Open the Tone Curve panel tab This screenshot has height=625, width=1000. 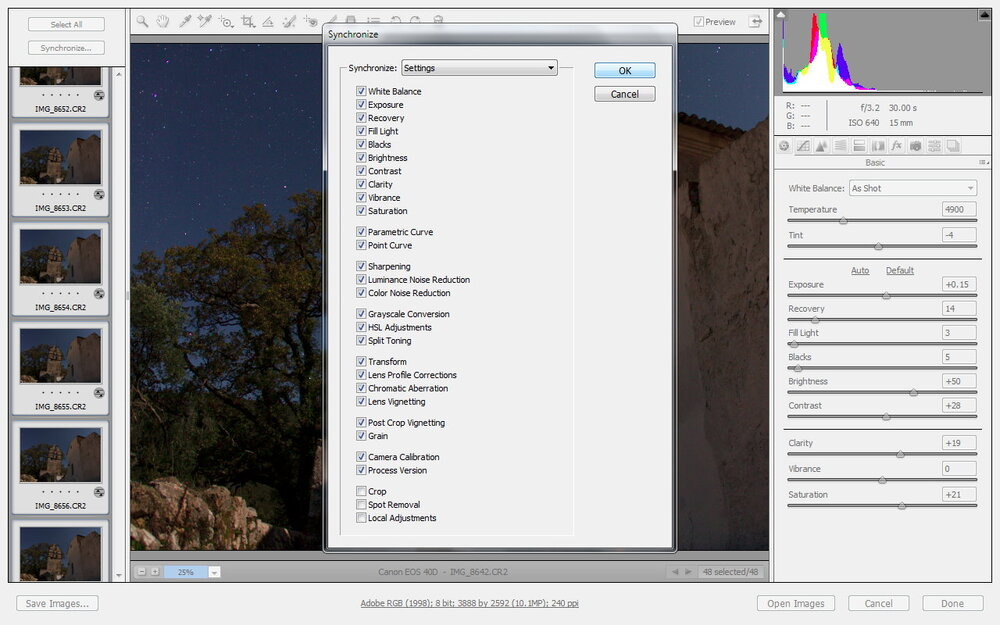(x=803, y=146)
